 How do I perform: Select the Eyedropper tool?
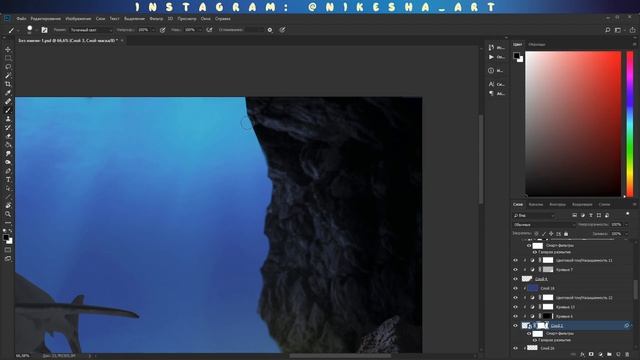pos(8,93)
